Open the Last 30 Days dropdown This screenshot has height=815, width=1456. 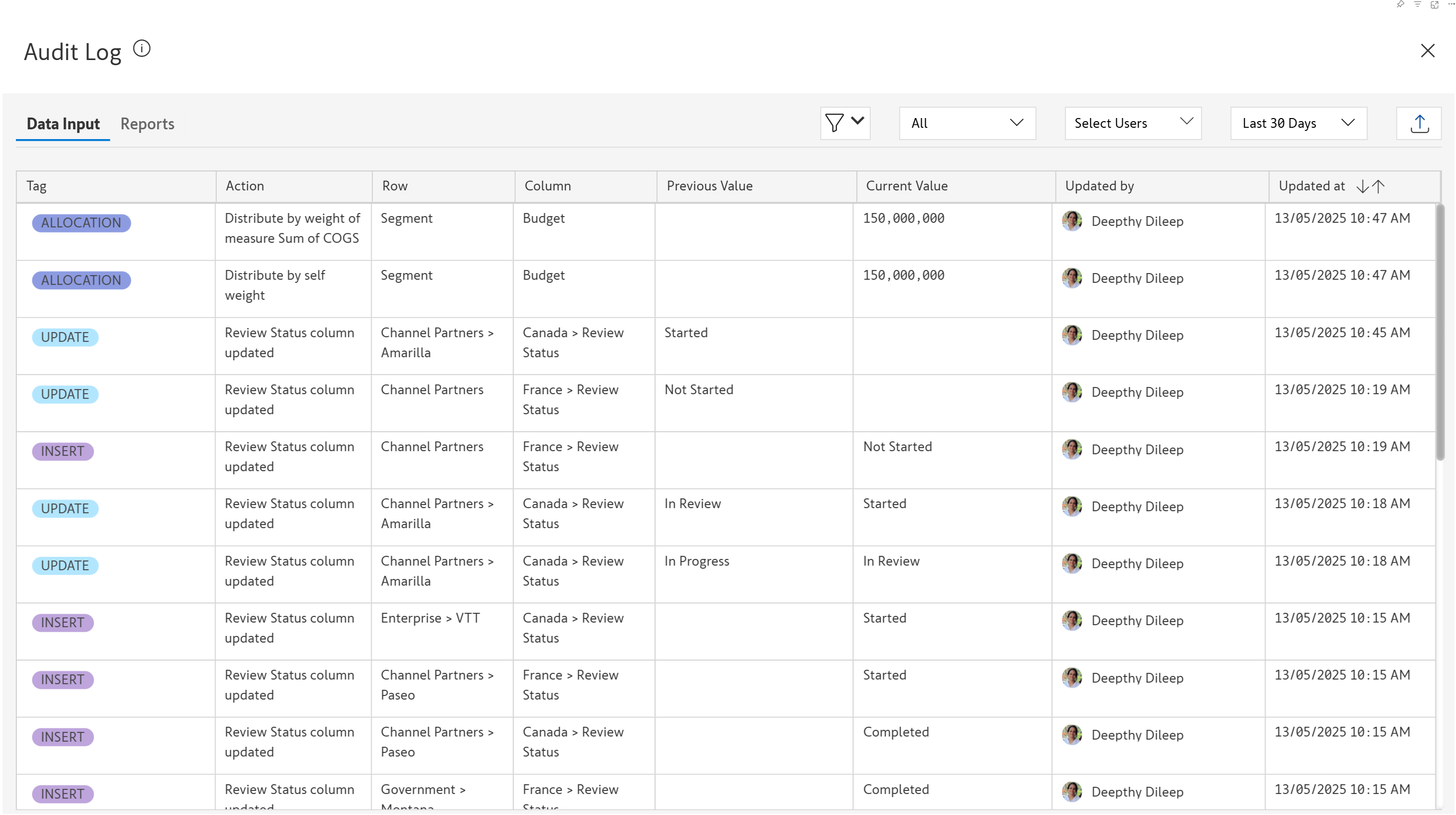[1298, 123]
